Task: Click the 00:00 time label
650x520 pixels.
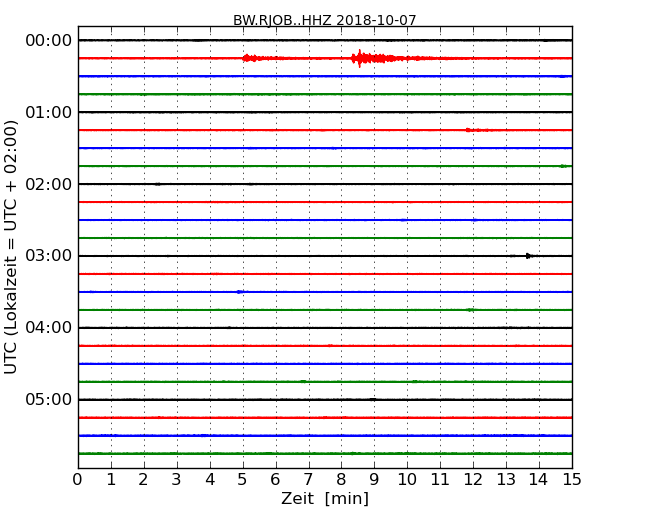Action: pyautogui.click(x=49, y=41)
